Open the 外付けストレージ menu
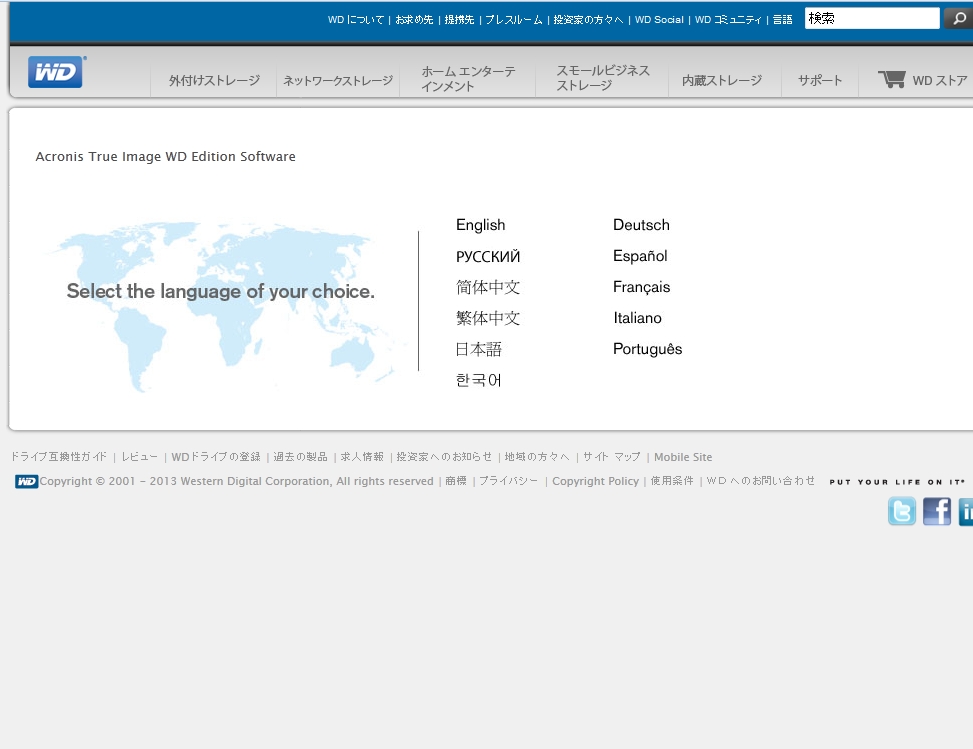Viewport: 973px width, 749px height. 214,81
